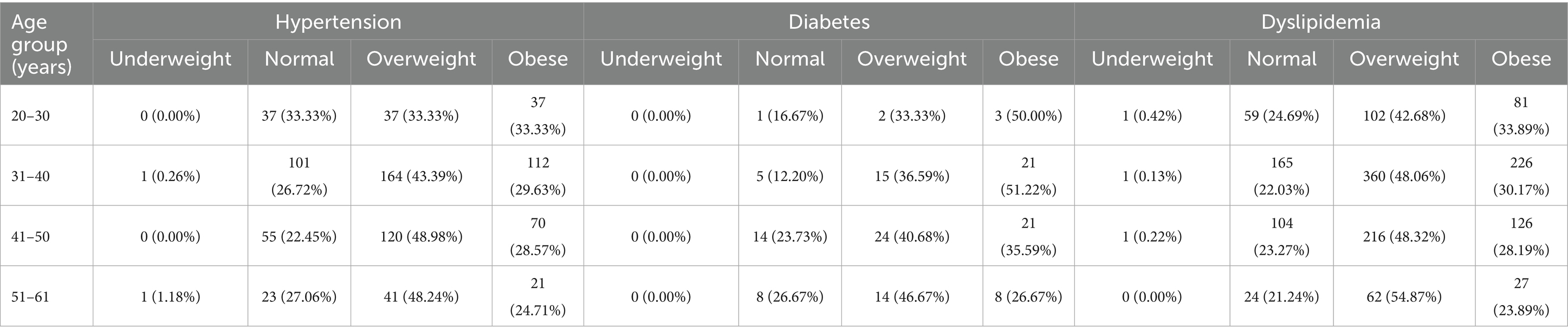
Task: Select the cell showing 120 (48.98%)
Action: point(420,236)
